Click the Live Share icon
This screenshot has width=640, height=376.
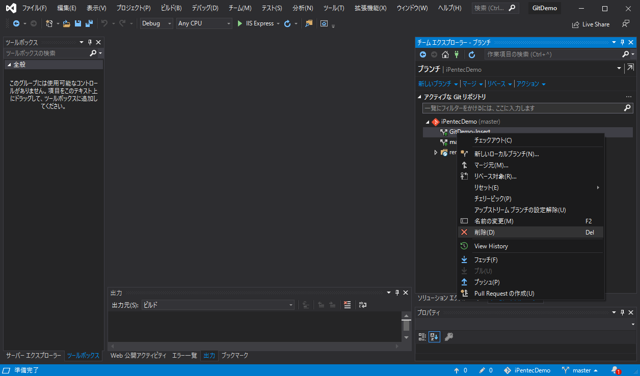[x=576, y=24]
